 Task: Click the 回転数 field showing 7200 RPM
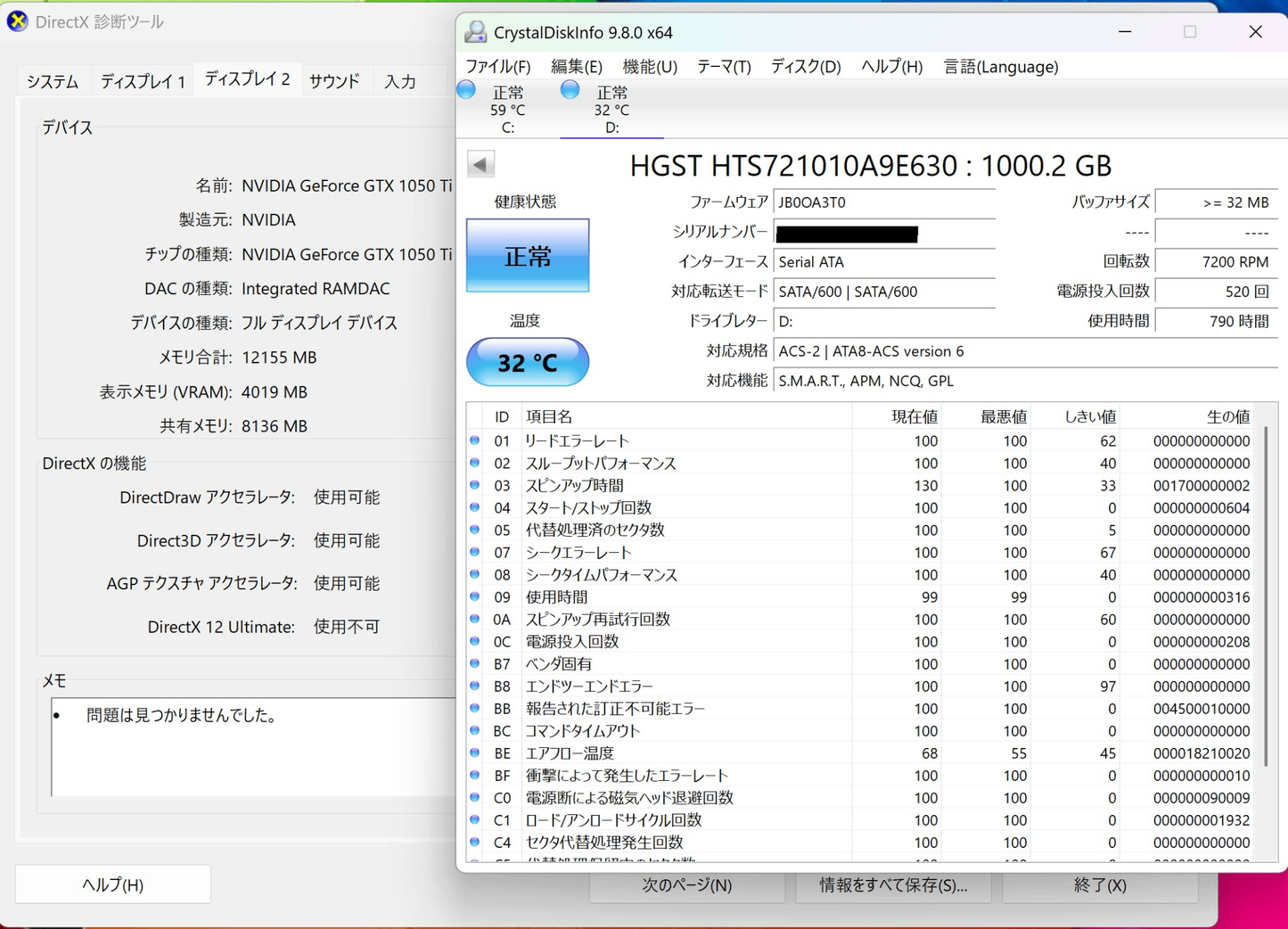click(x=1216, y=262)
